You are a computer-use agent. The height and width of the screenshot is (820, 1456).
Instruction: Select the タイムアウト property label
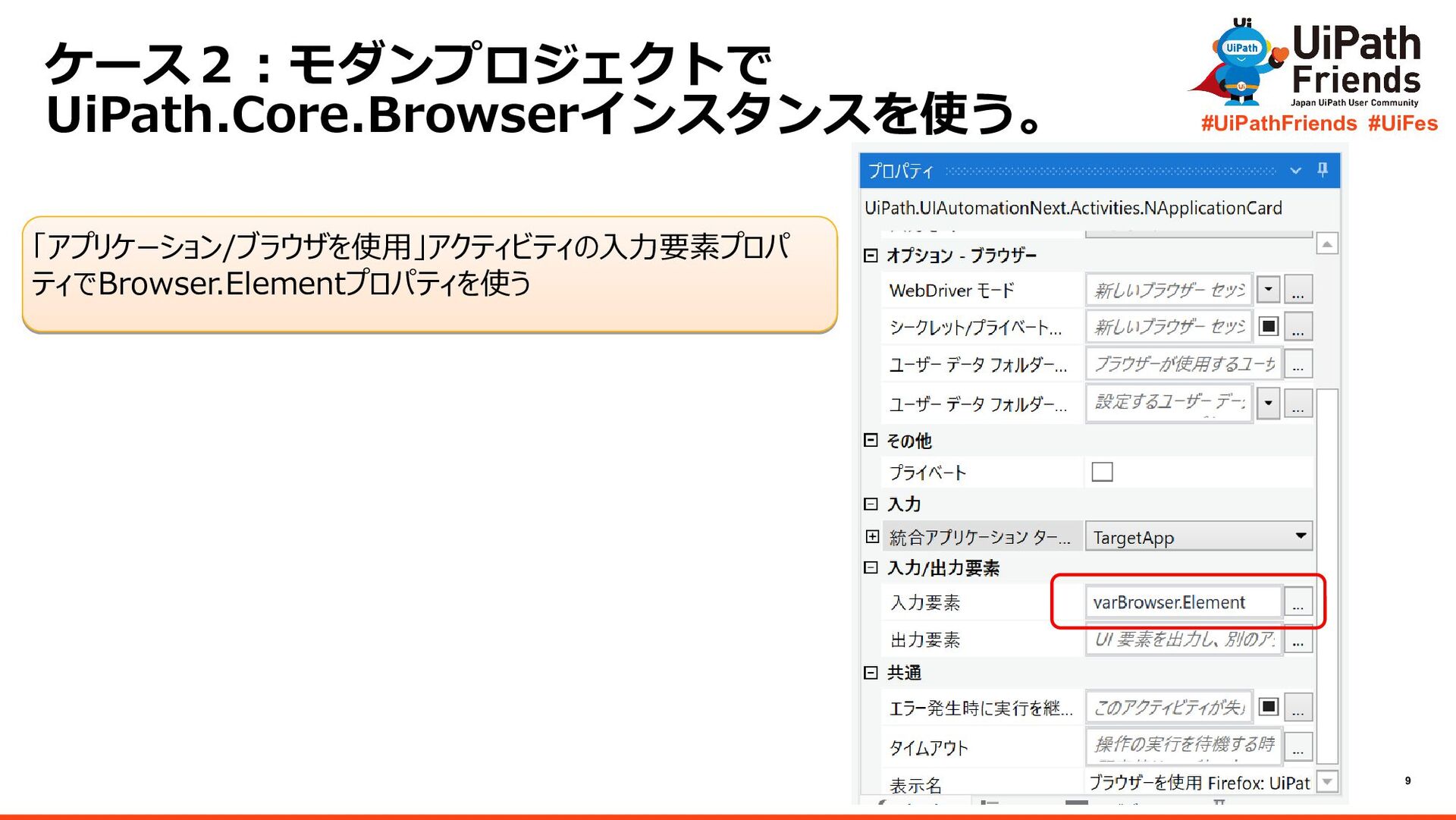(928, 748)
